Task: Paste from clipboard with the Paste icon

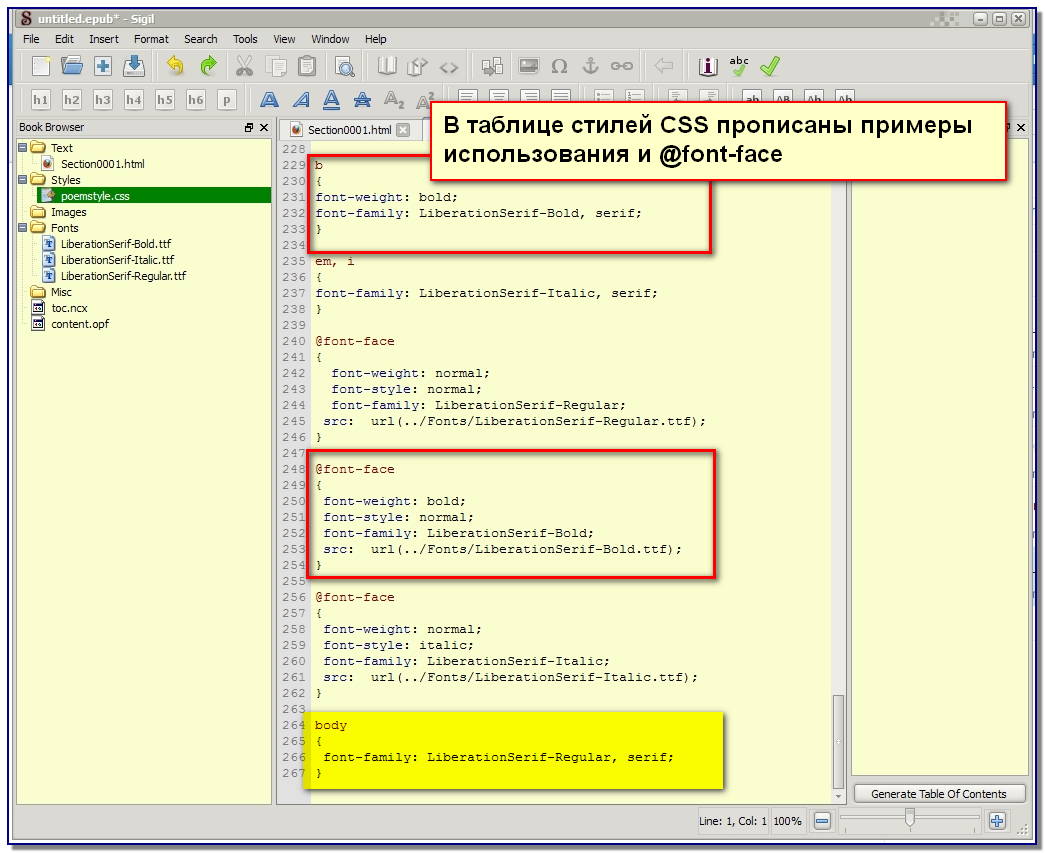Action: point(307,66)
